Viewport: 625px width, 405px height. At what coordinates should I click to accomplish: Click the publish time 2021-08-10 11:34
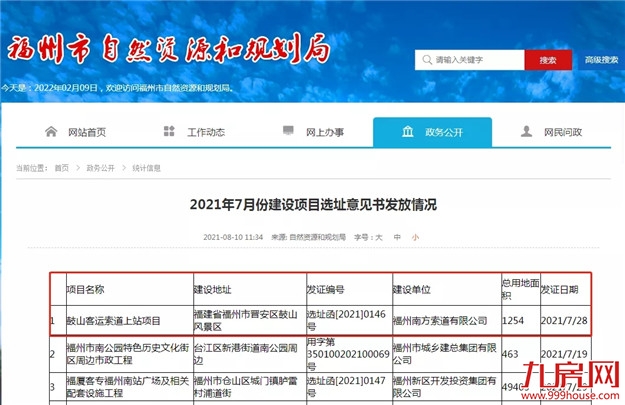point(233,237)
